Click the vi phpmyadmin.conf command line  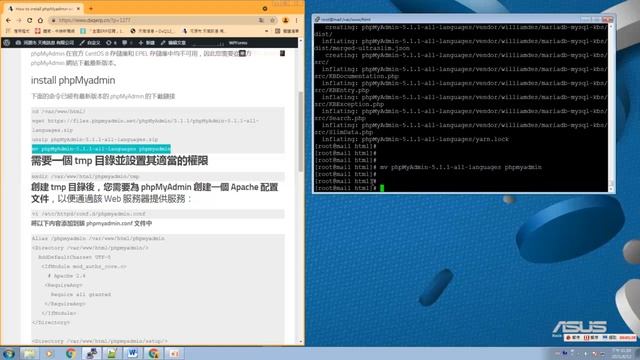point(89,214)
